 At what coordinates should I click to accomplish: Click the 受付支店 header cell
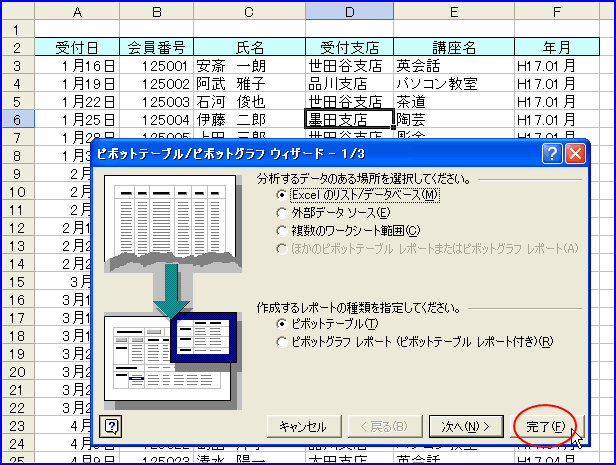tap(349, 47)
